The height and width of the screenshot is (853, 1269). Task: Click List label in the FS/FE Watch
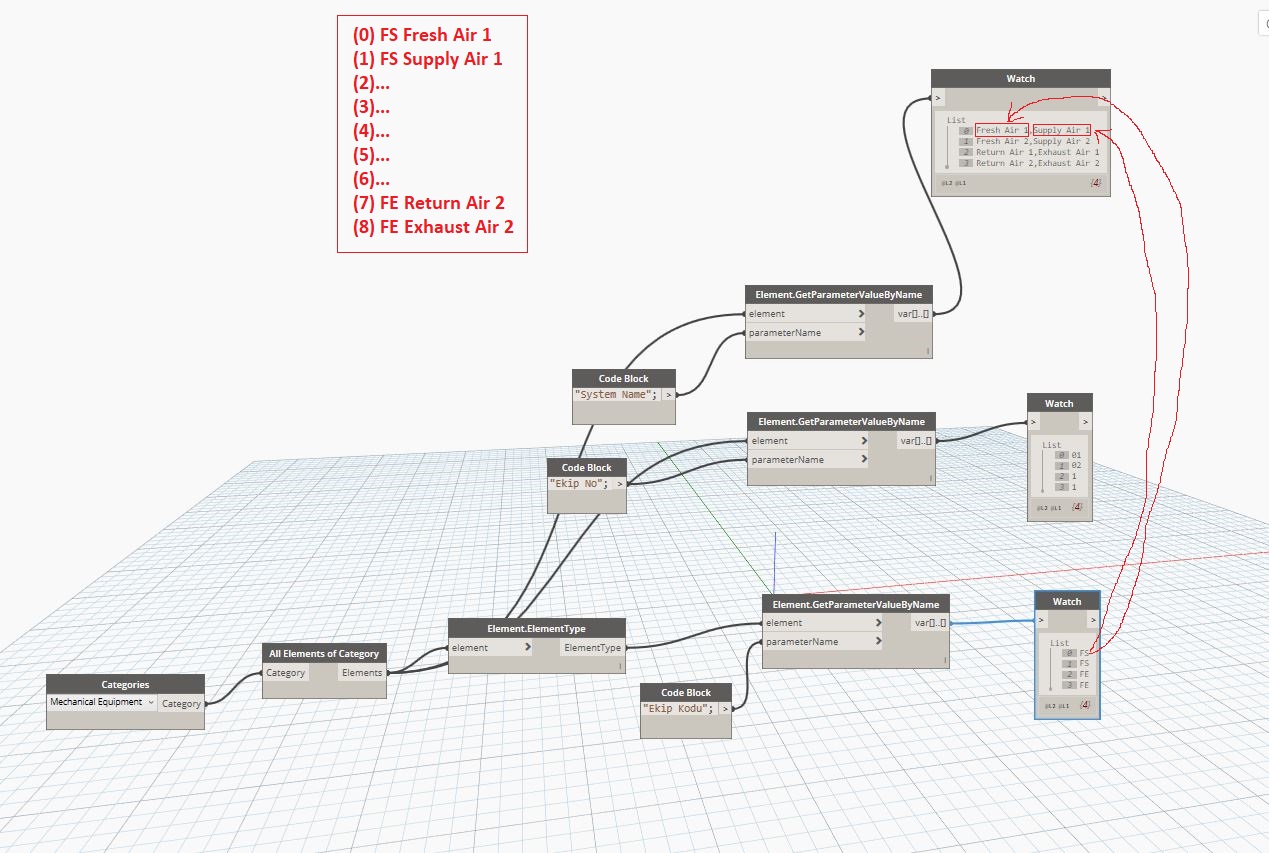point(1060,643)
